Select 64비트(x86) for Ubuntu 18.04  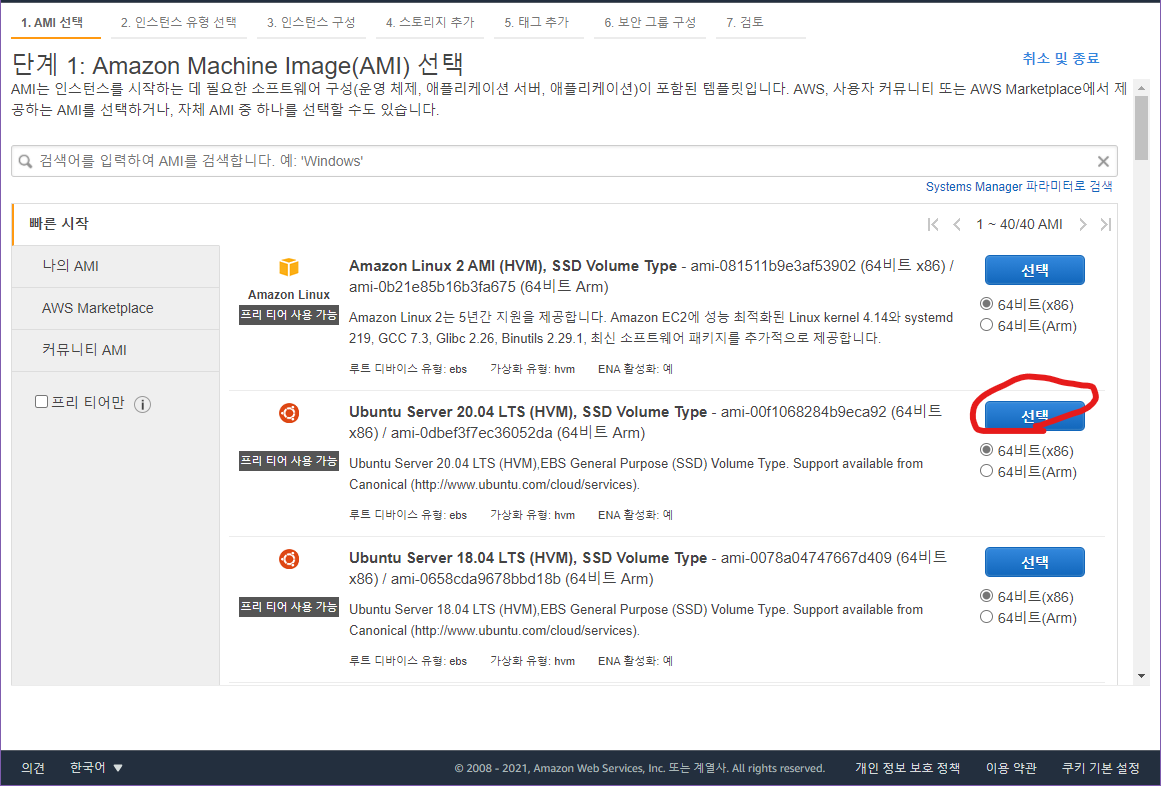986,595
